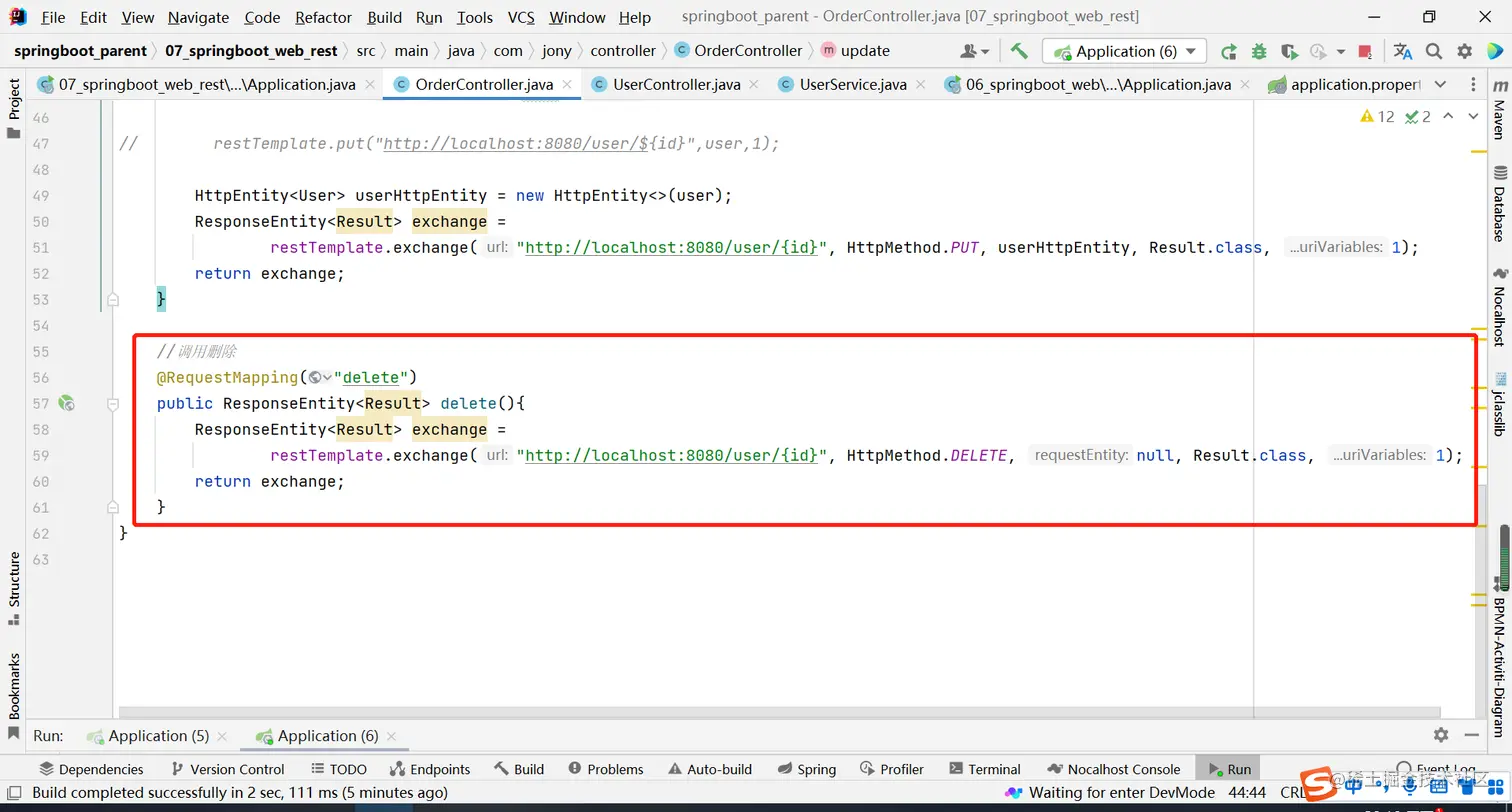Toggle the Nocalhost tool window on the right edge
The width and height of the screenshot is (1512, 812).
coord(1499,308)
